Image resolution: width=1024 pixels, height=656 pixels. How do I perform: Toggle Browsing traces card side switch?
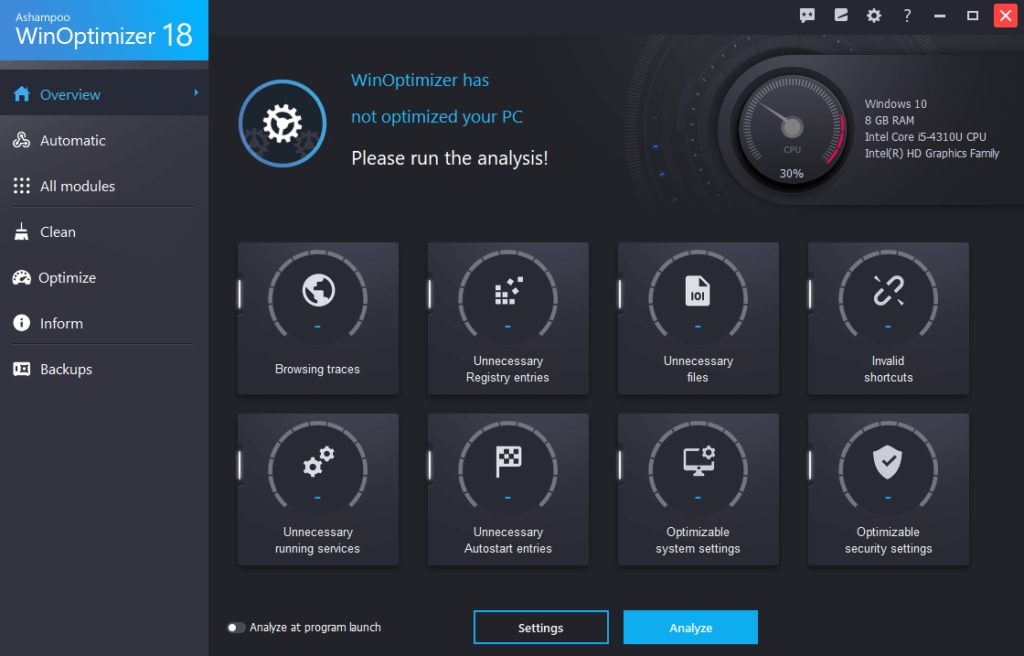240,294
